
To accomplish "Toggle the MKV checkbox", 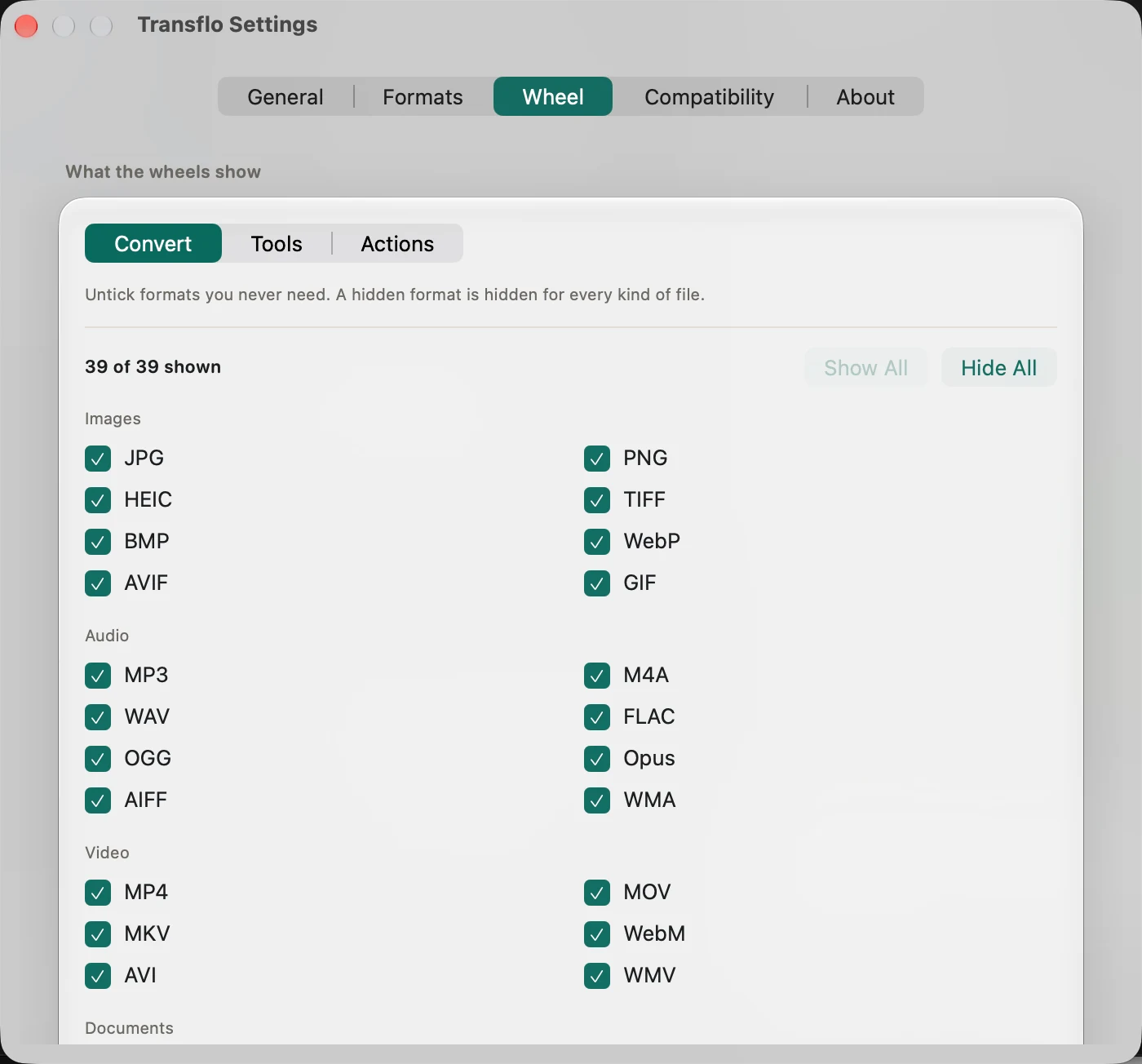I will pyautogui.click(x=98, y=934).
